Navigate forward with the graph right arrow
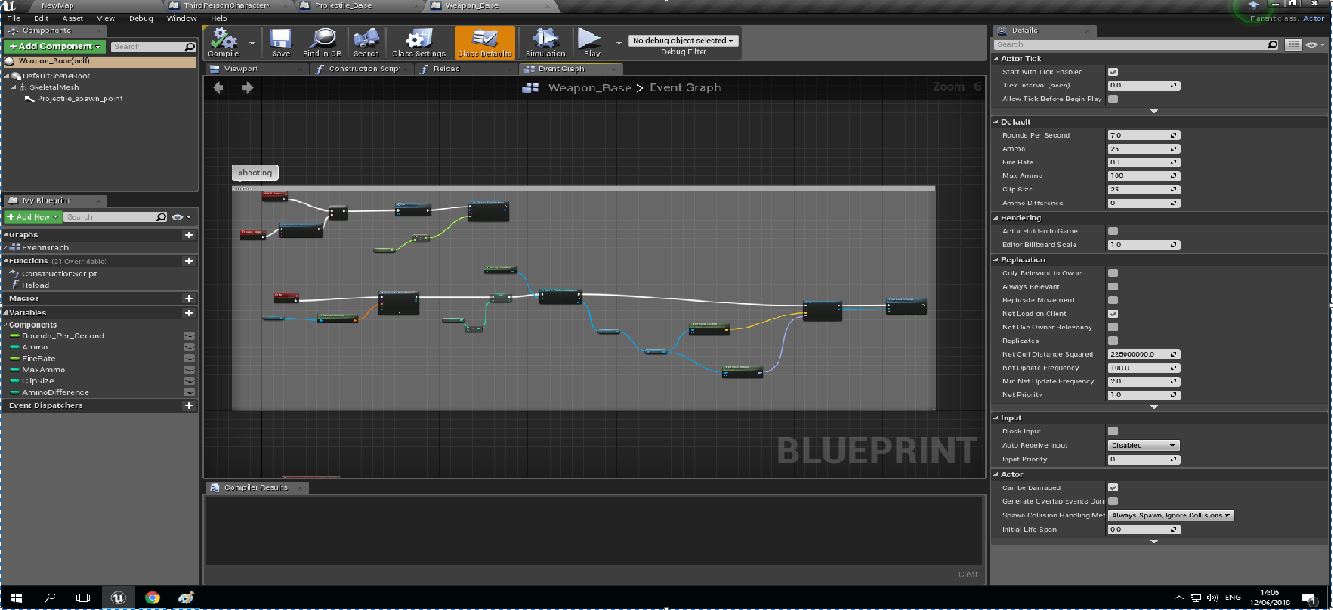The width and height of the screenshot is (1333, 610). pyautogui.click(x=247, y=87)
